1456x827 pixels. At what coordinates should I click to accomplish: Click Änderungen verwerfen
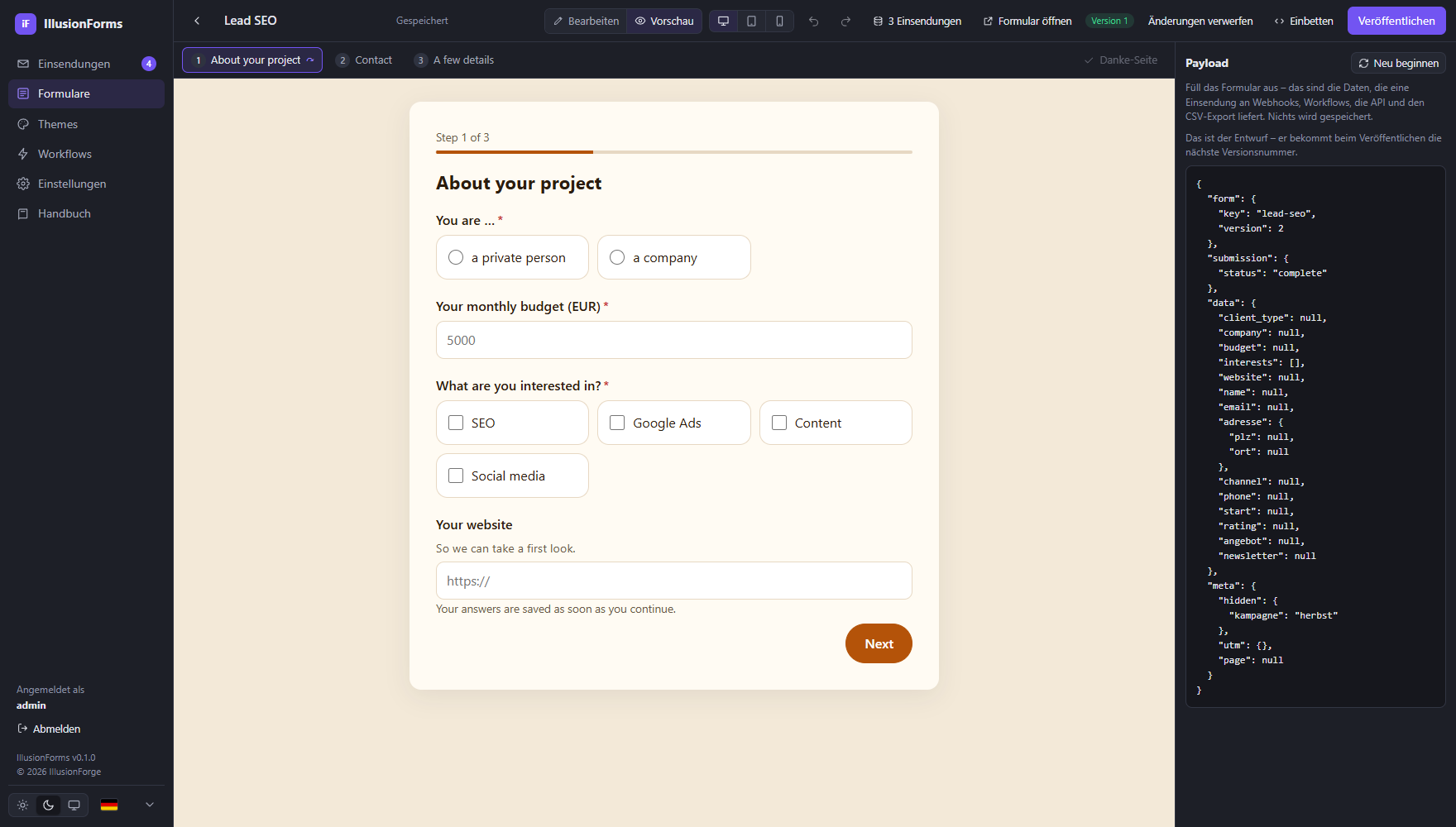(x=1200, y=21)
